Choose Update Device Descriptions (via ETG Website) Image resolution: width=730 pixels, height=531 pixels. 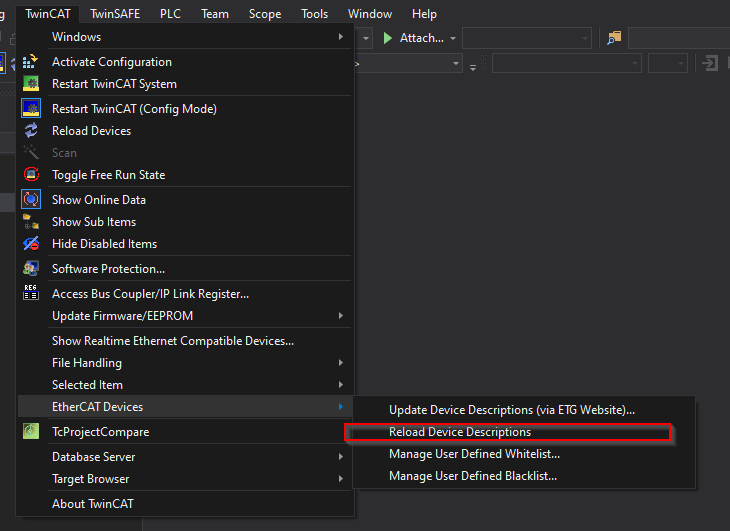[524, 410]
